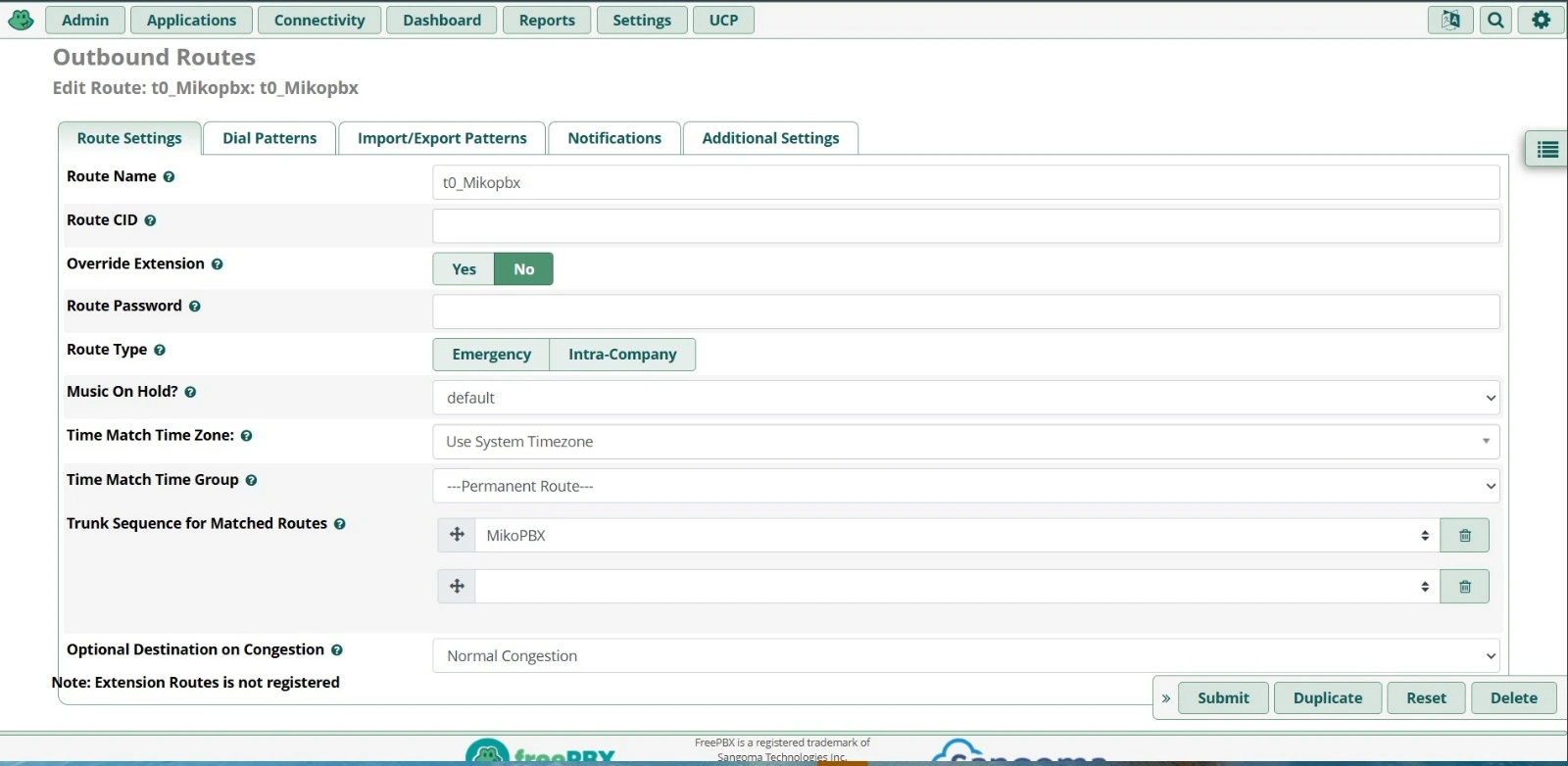
Task: Open Optional Destination on Congestion dropdown
Action: (x=966, y=656)
